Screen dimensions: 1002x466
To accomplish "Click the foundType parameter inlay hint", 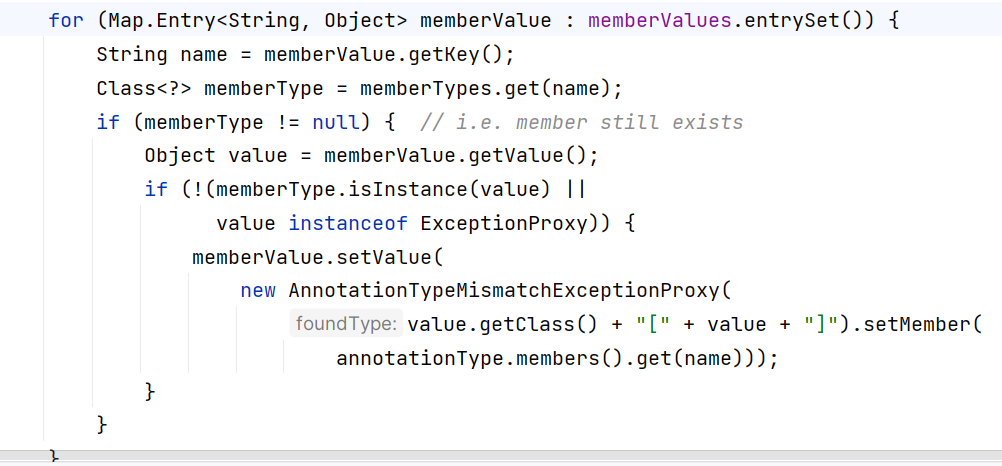I will point(347,324).
